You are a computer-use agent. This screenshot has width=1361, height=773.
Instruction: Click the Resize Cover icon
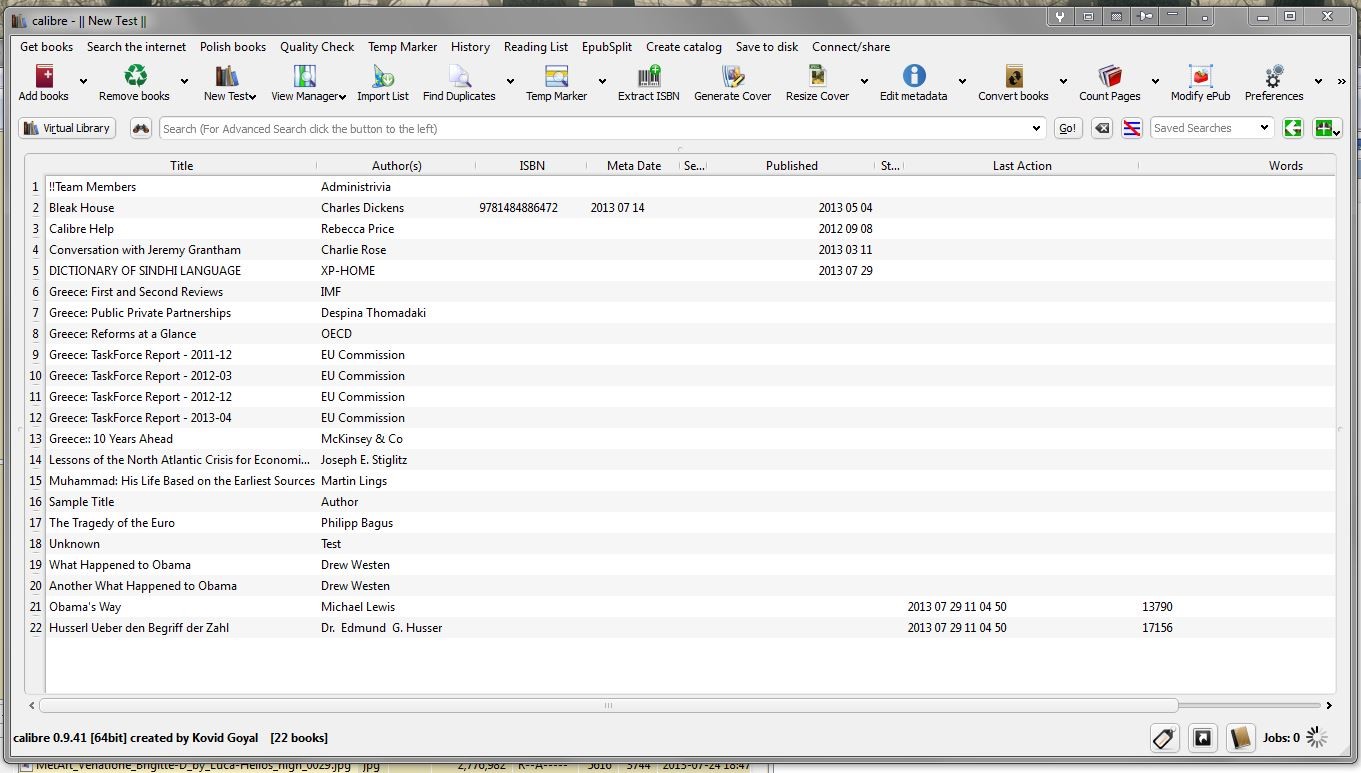(x=817, y=76)
